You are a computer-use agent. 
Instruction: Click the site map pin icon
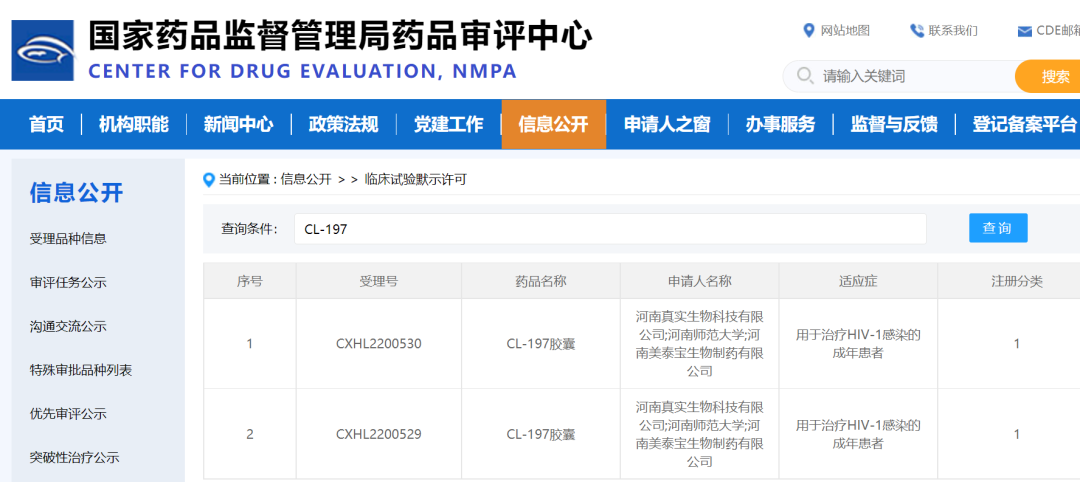click(809, 30)
